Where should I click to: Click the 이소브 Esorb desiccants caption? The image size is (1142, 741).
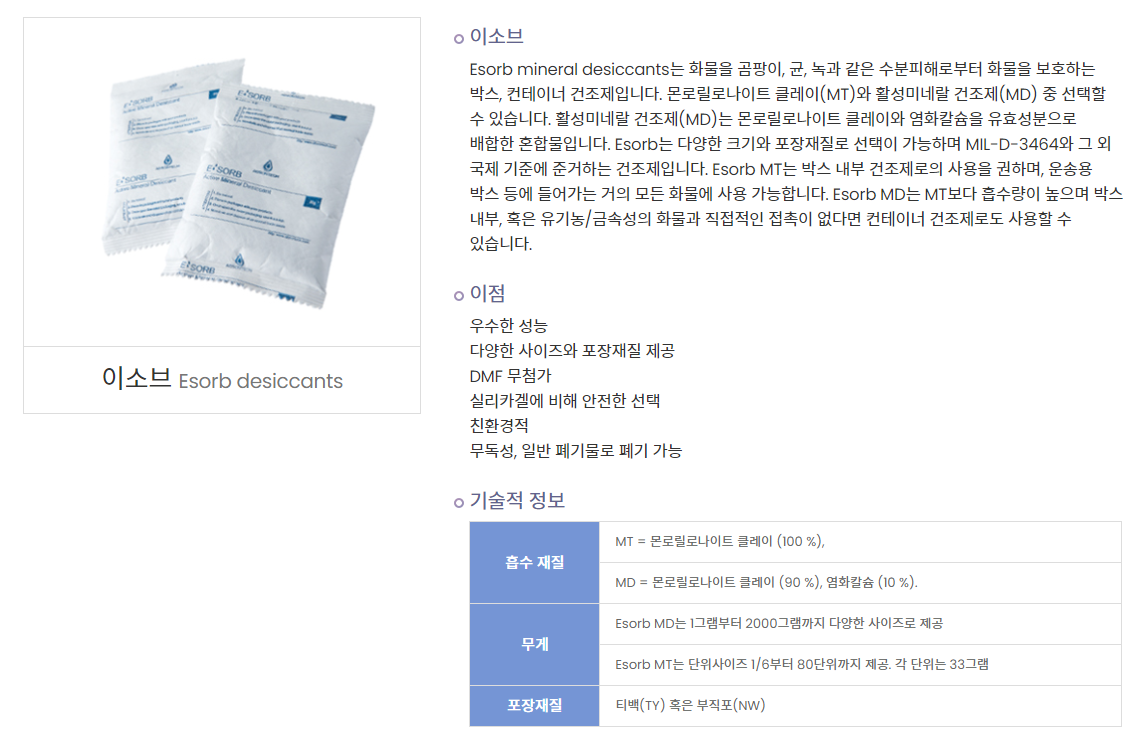[x=222, y=380]
